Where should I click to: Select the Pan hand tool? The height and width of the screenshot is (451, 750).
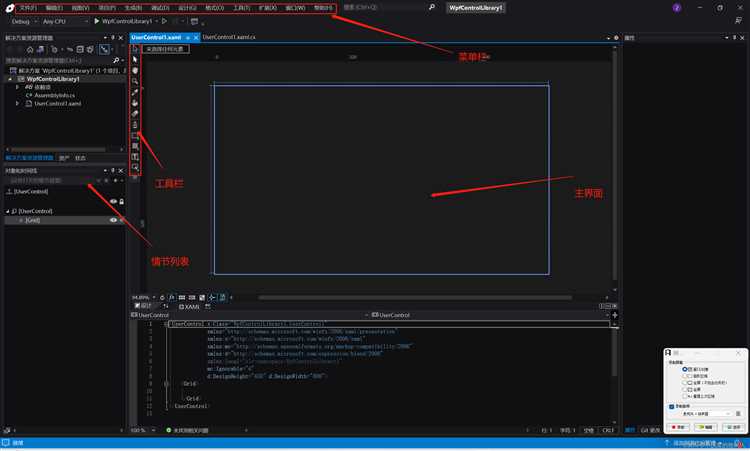click(x=135, y=70)
